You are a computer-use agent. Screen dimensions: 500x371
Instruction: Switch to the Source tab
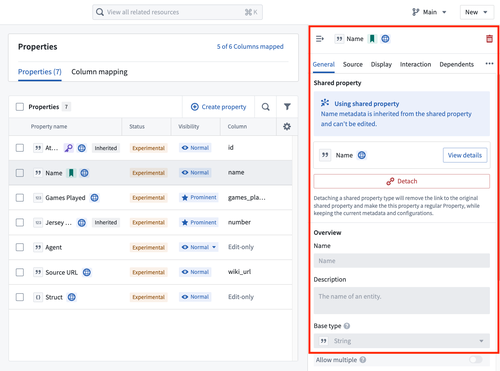tap(353, 64)
